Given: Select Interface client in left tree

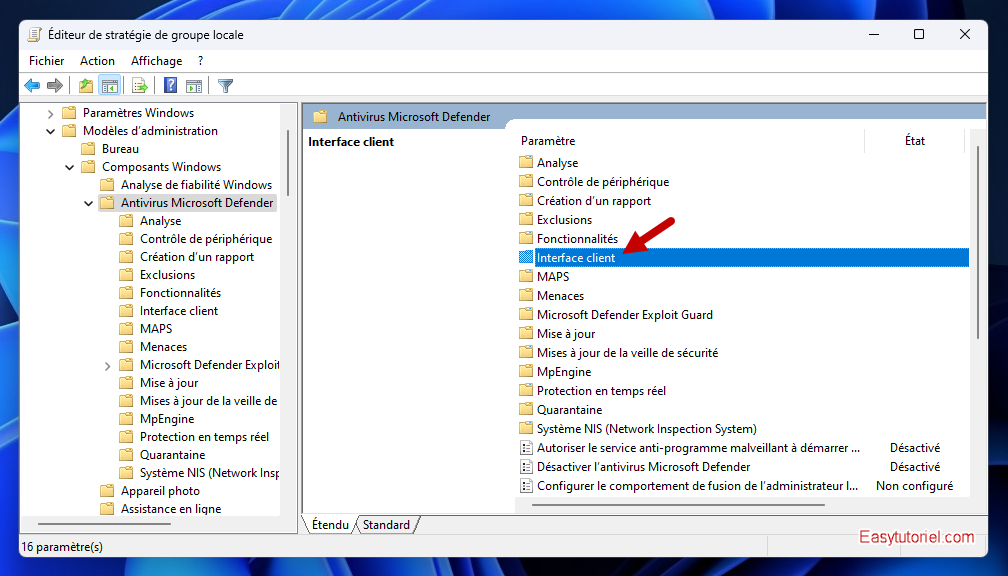Looking at the screenshot, I should coord(179,310).
